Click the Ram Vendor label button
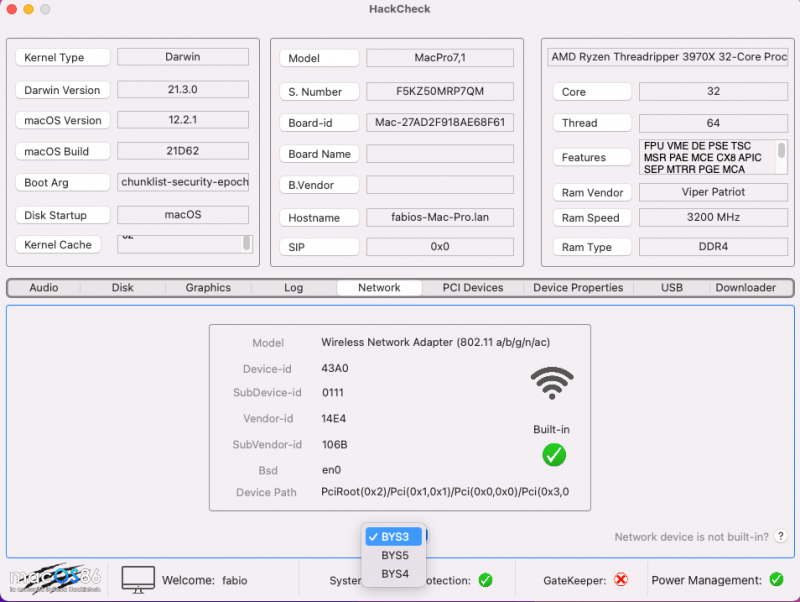The height and width of the screenshot is (602, 800). 592,192
